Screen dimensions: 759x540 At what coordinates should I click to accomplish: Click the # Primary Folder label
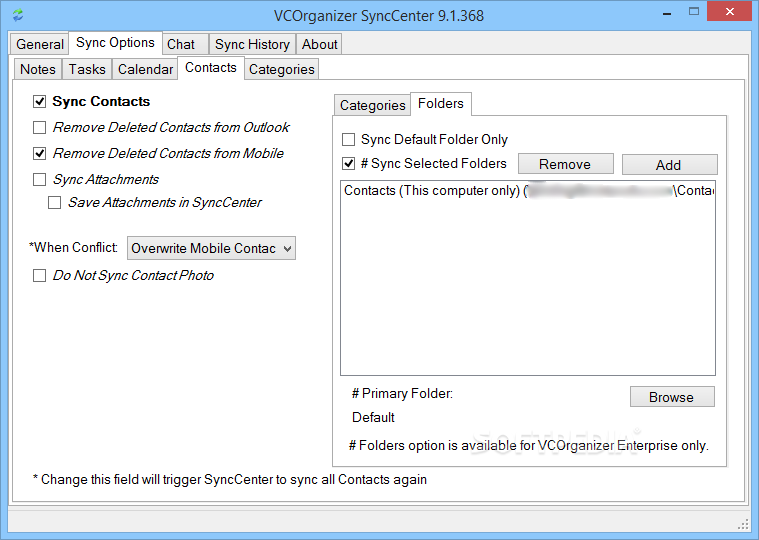(x=402, y=393)
